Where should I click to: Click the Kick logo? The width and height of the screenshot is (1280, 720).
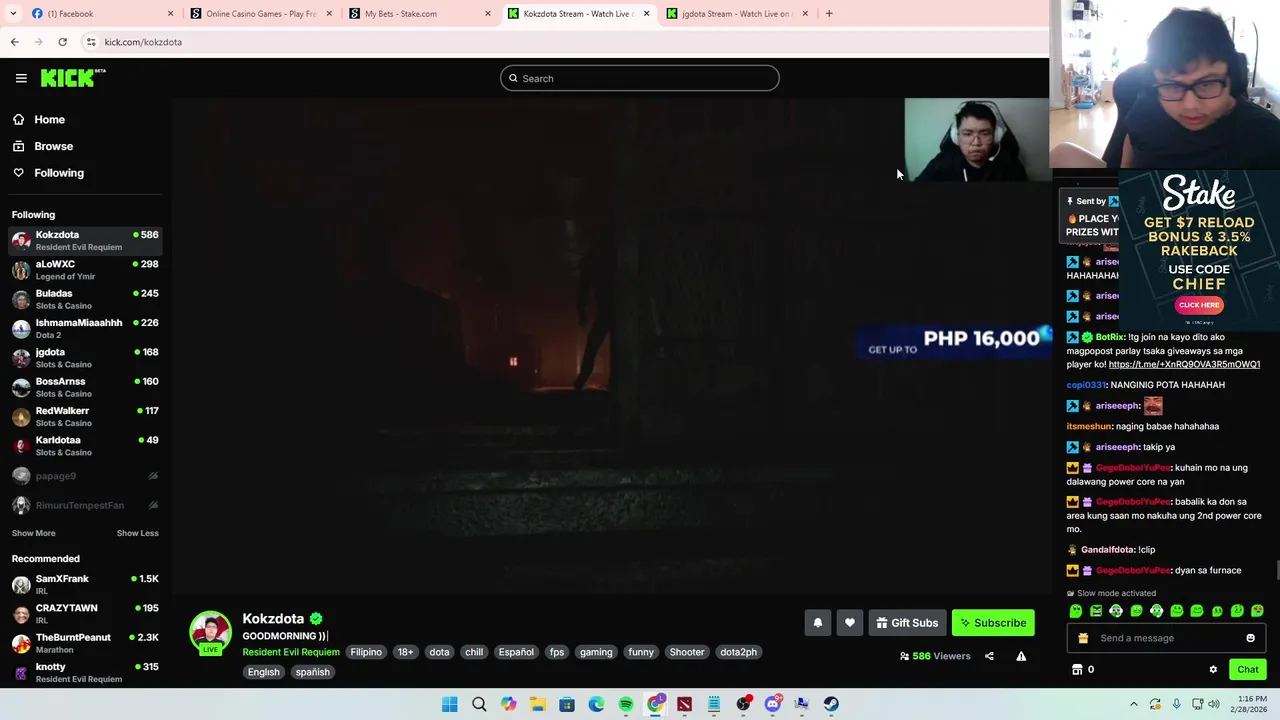tap(72, 78)
